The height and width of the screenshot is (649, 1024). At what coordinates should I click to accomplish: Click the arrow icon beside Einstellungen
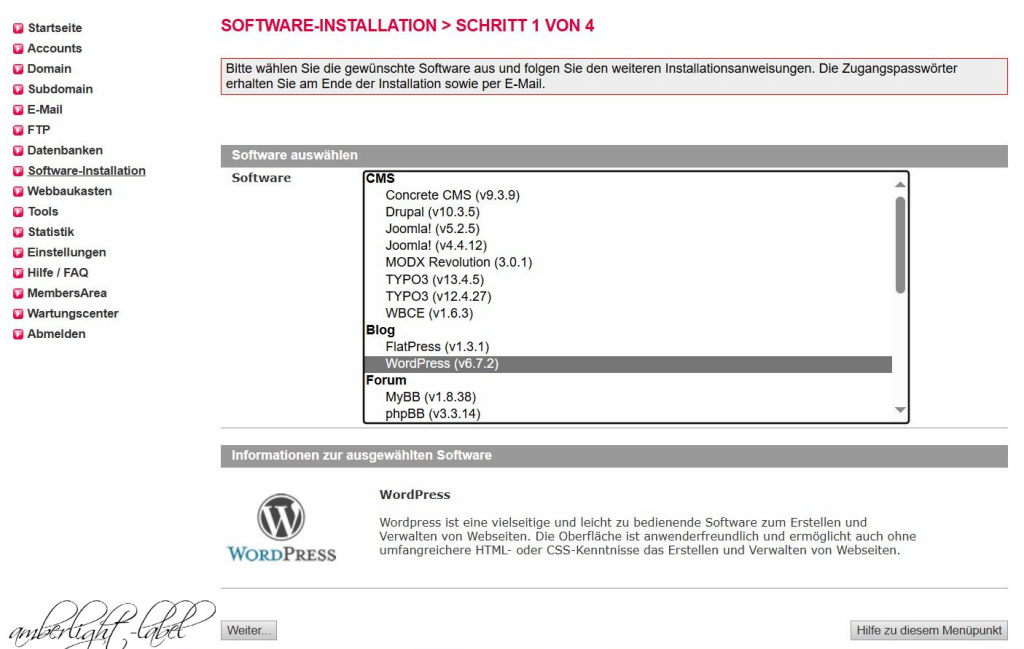coord(18,253)
